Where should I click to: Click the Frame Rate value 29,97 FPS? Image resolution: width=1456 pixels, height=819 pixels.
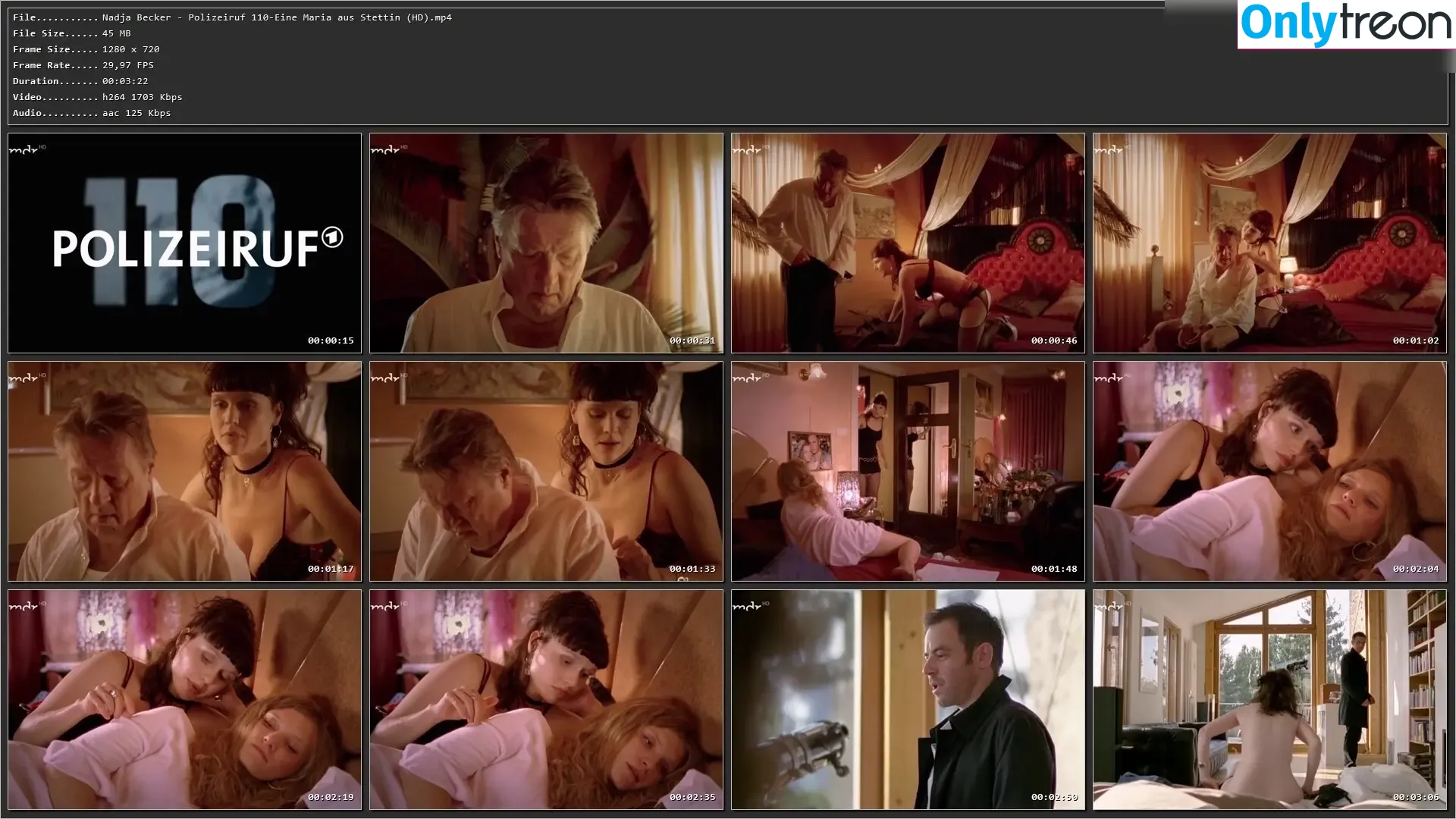pyautogui.click(x=128, y=65)
